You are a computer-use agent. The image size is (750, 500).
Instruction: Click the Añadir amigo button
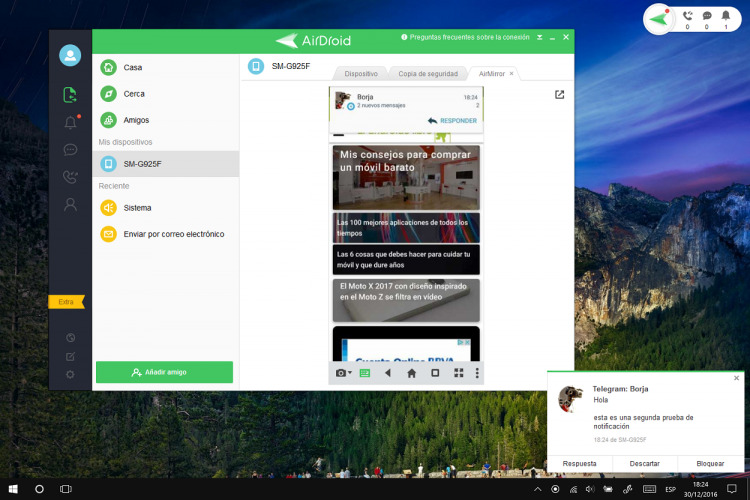tap(164, 372)
